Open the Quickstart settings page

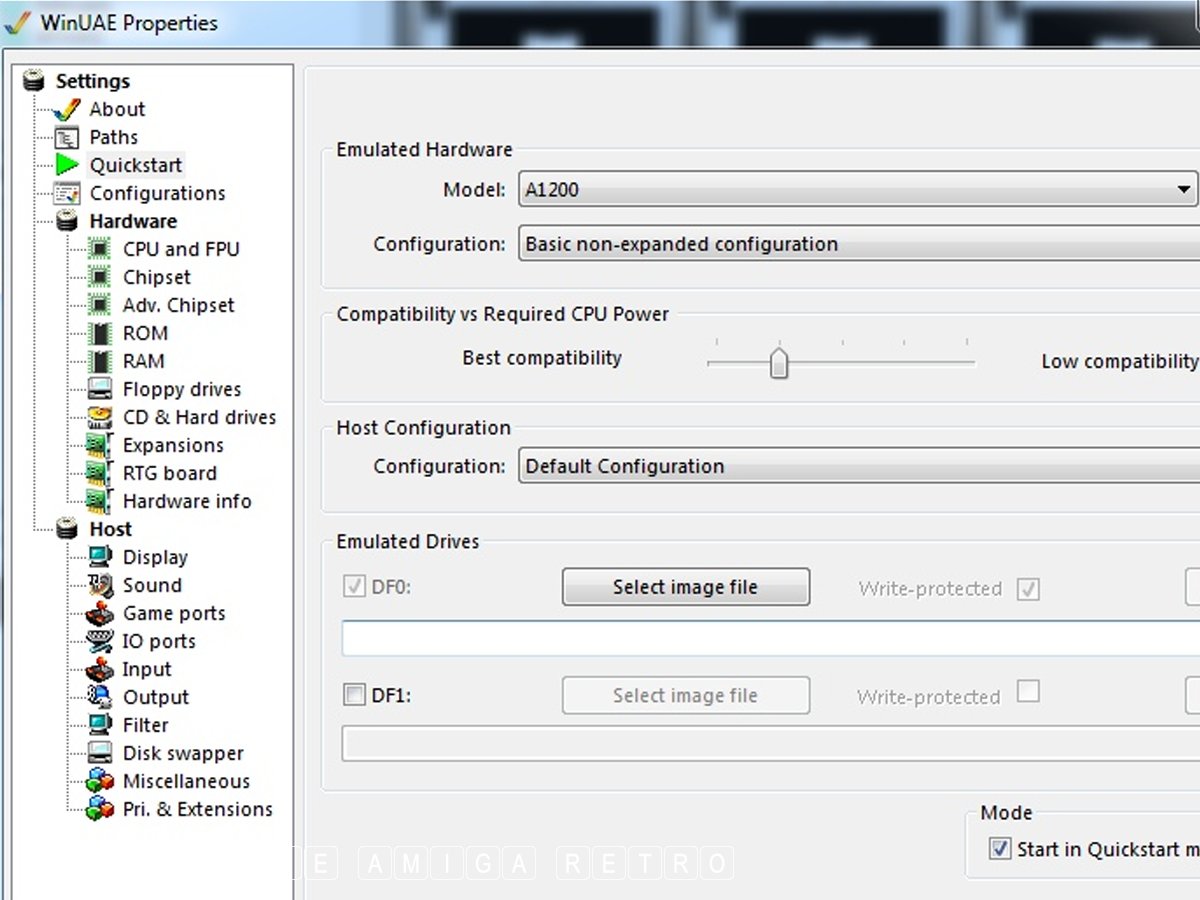tap(136, 165)
